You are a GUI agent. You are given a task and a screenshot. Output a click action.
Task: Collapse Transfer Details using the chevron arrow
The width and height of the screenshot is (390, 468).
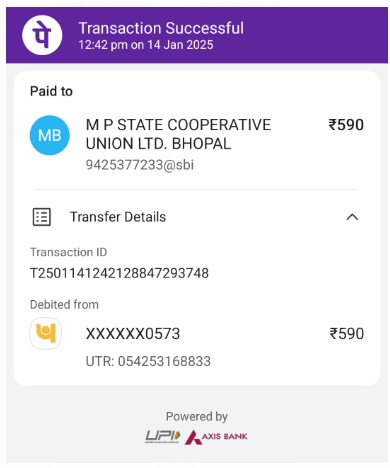pos(352,217)
